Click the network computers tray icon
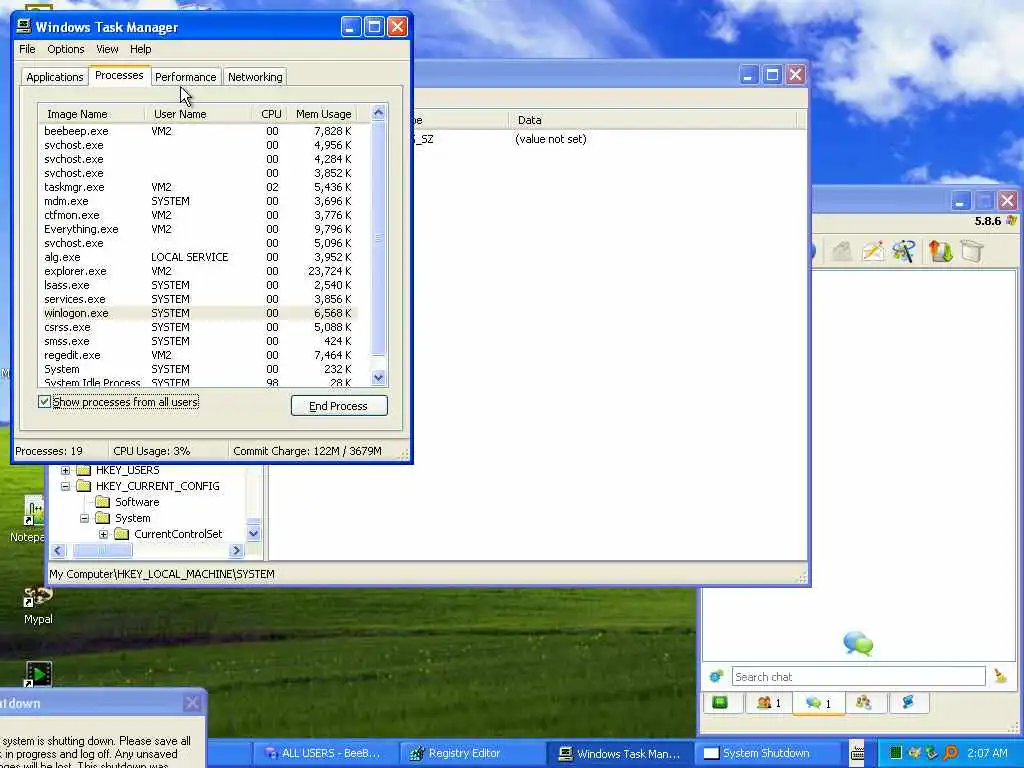The width and height of the screenshot is (1024, 768). 932,753
